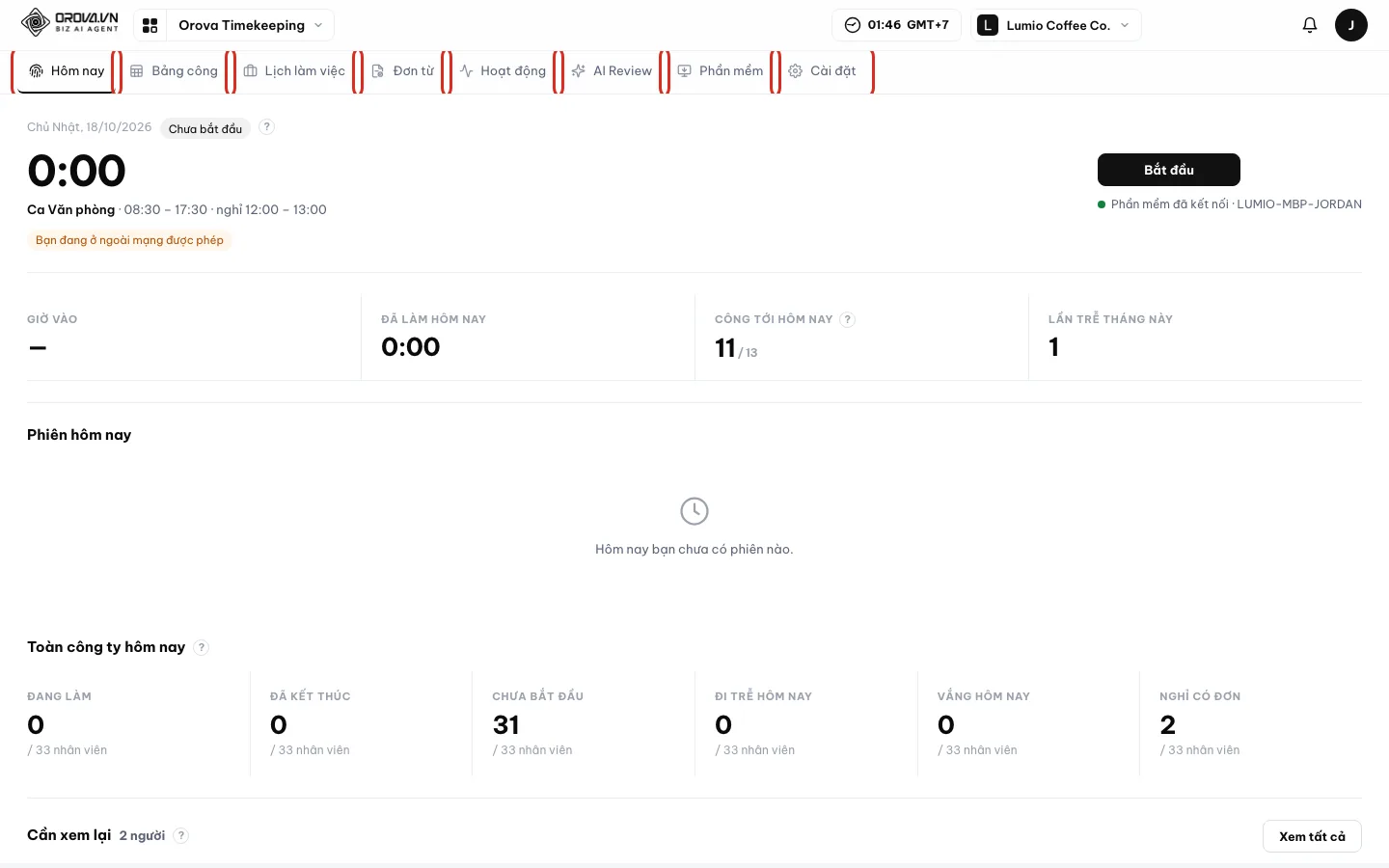Click the gear icon of Cài đặt tab

click(796, 70)
